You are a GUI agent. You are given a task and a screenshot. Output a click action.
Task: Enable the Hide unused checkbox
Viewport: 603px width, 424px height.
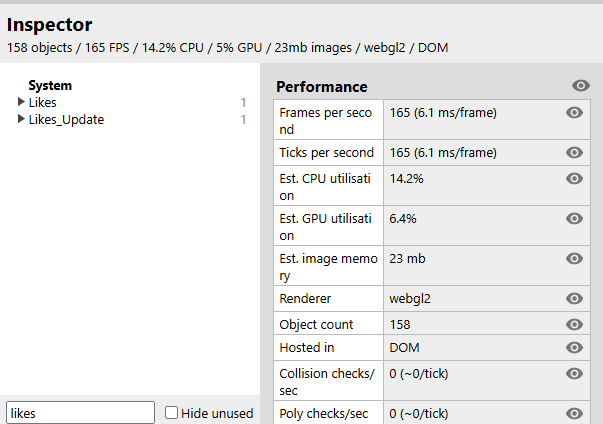tap(172, 413)
